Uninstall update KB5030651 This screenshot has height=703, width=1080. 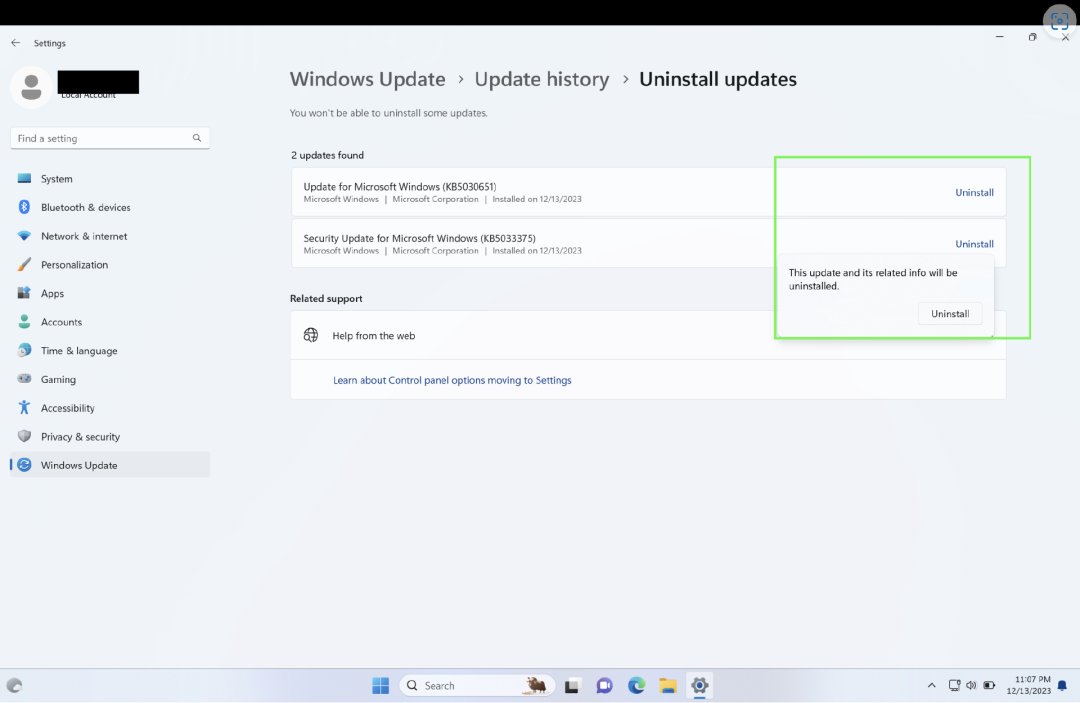click(x=974, y=192)
